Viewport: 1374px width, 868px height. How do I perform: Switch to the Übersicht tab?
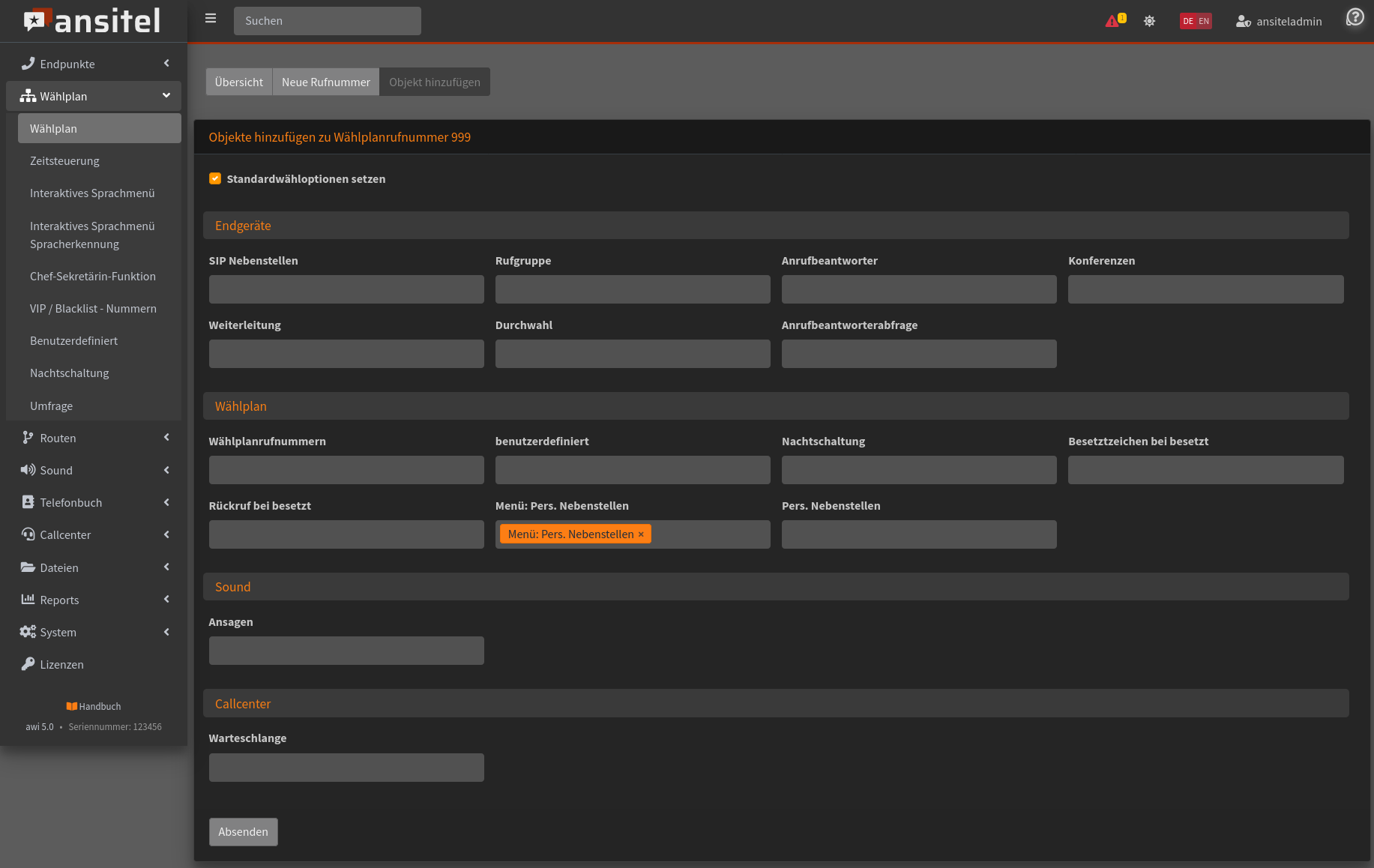[238, 82]
